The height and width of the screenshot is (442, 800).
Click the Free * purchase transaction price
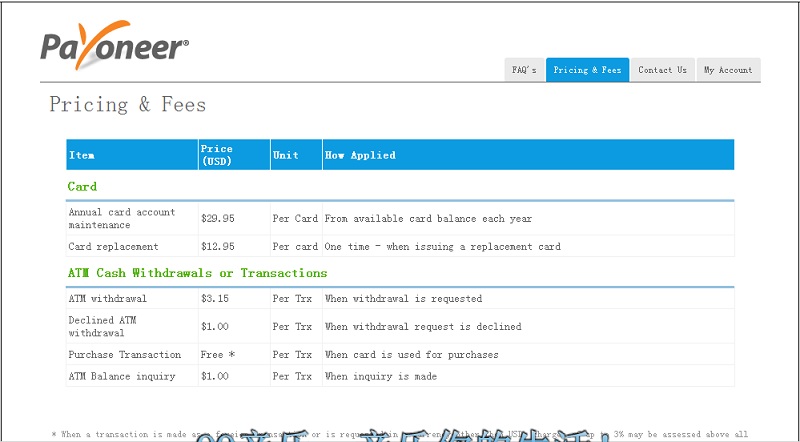pyautogui.click(x=218, y=354)
